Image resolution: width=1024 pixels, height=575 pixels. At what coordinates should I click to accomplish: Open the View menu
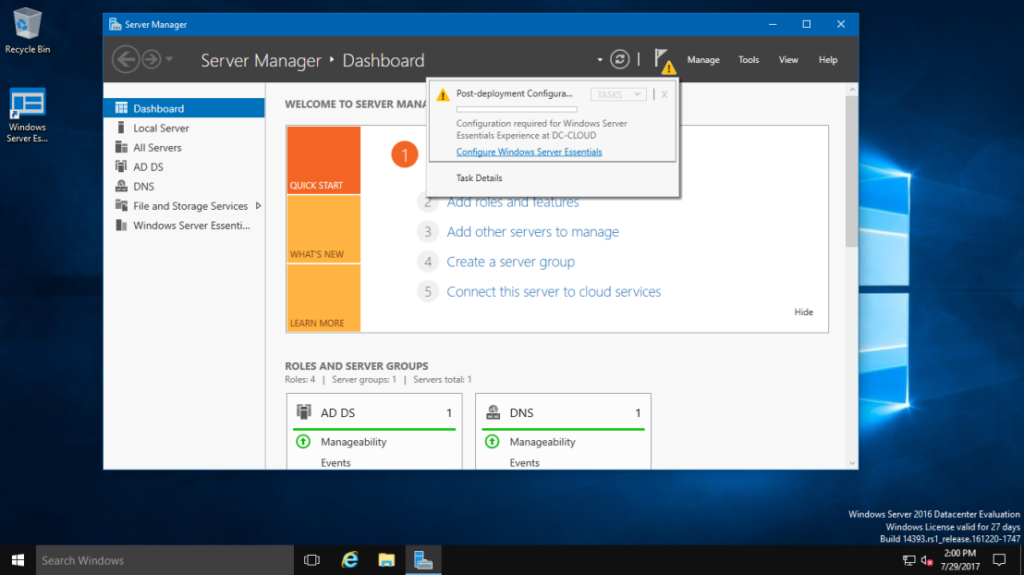(x=788, y=59)
